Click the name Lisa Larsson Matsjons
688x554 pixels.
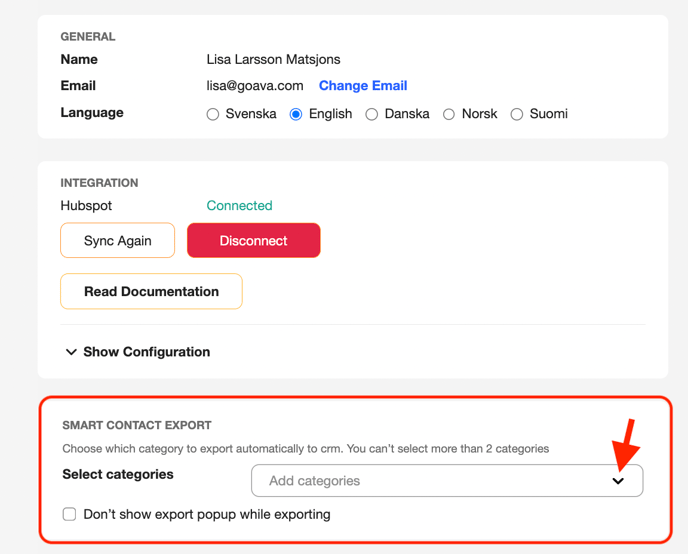(273, 59)
